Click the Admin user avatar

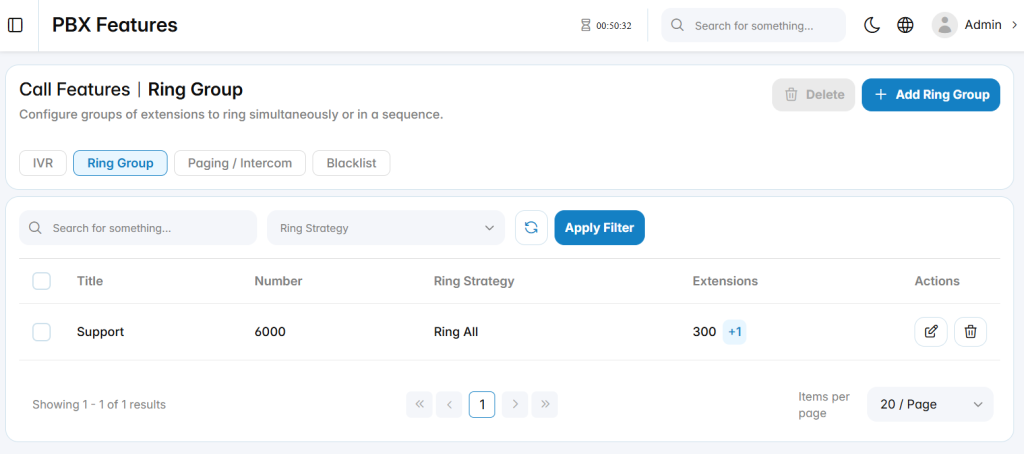(x=944, y=25)
